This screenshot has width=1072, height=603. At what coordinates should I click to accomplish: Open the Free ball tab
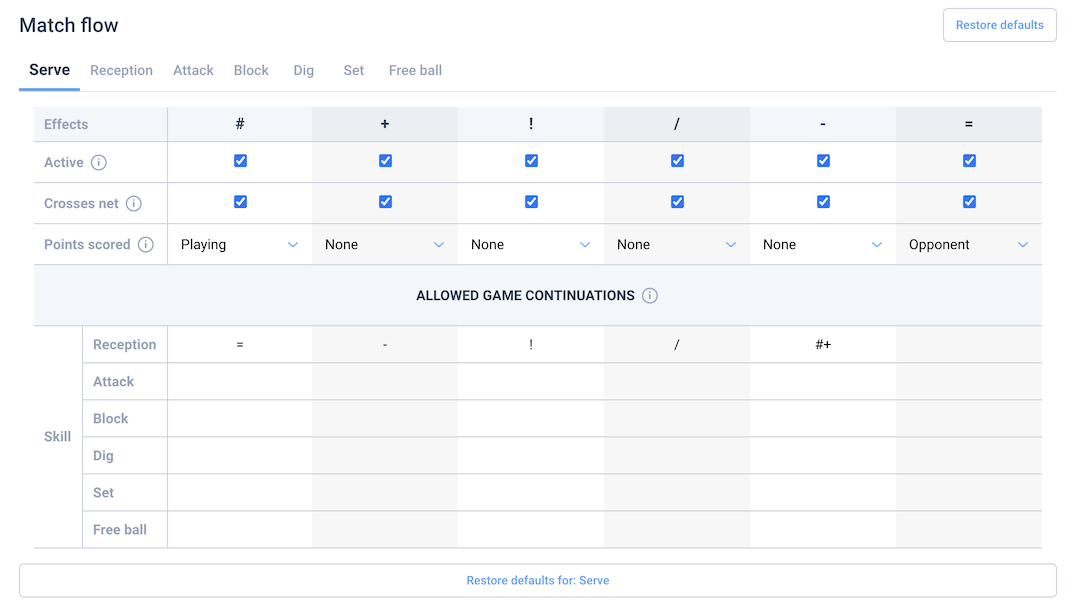(x=415, y=70)
